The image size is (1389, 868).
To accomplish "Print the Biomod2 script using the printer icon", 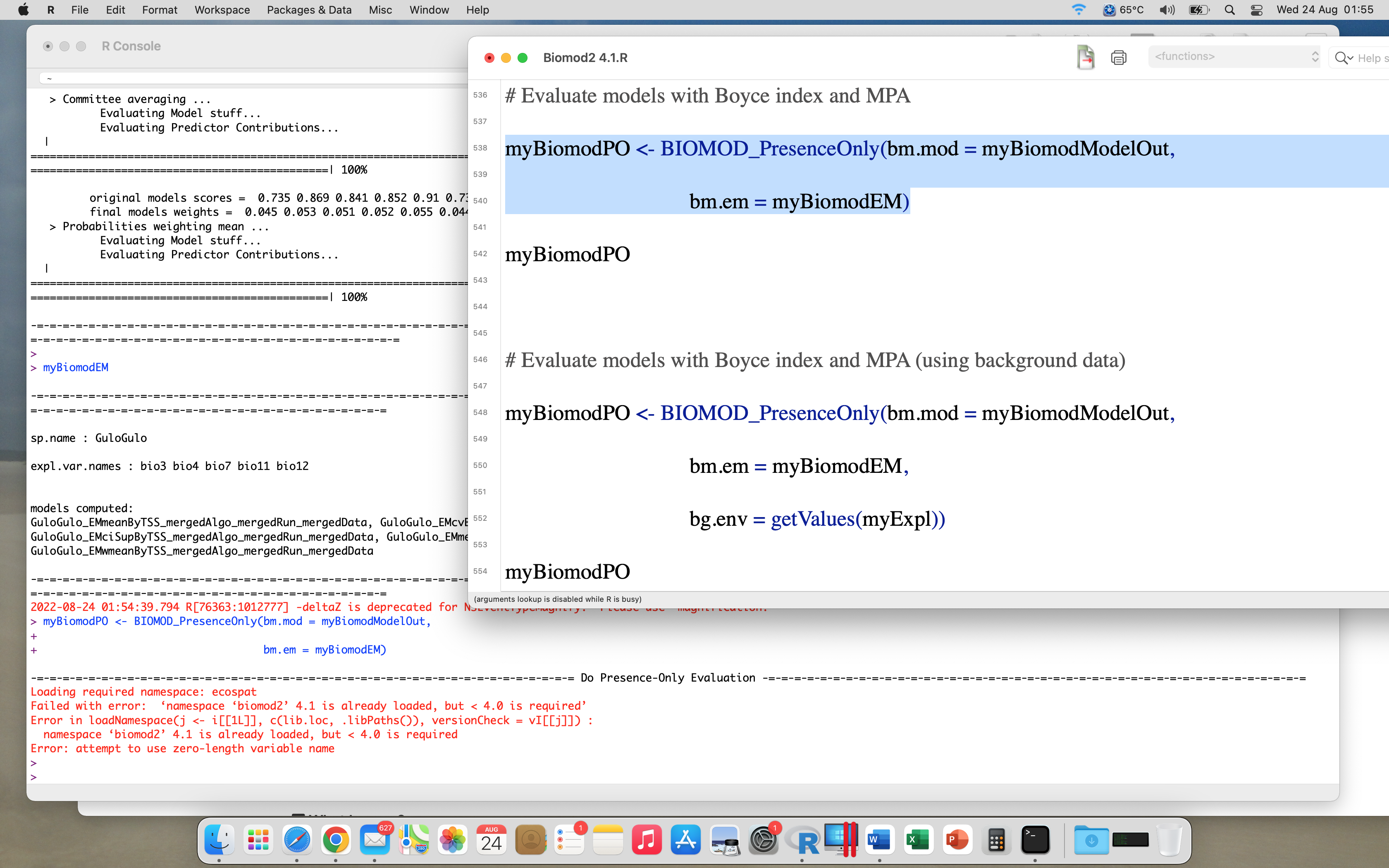I will (x=1118, y=57).
